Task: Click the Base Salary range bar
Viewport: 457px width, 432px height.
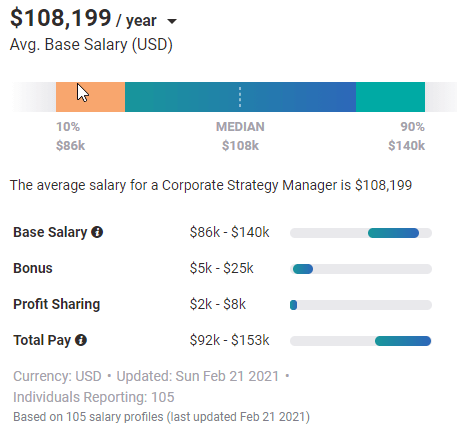Action: coord(361,233)
